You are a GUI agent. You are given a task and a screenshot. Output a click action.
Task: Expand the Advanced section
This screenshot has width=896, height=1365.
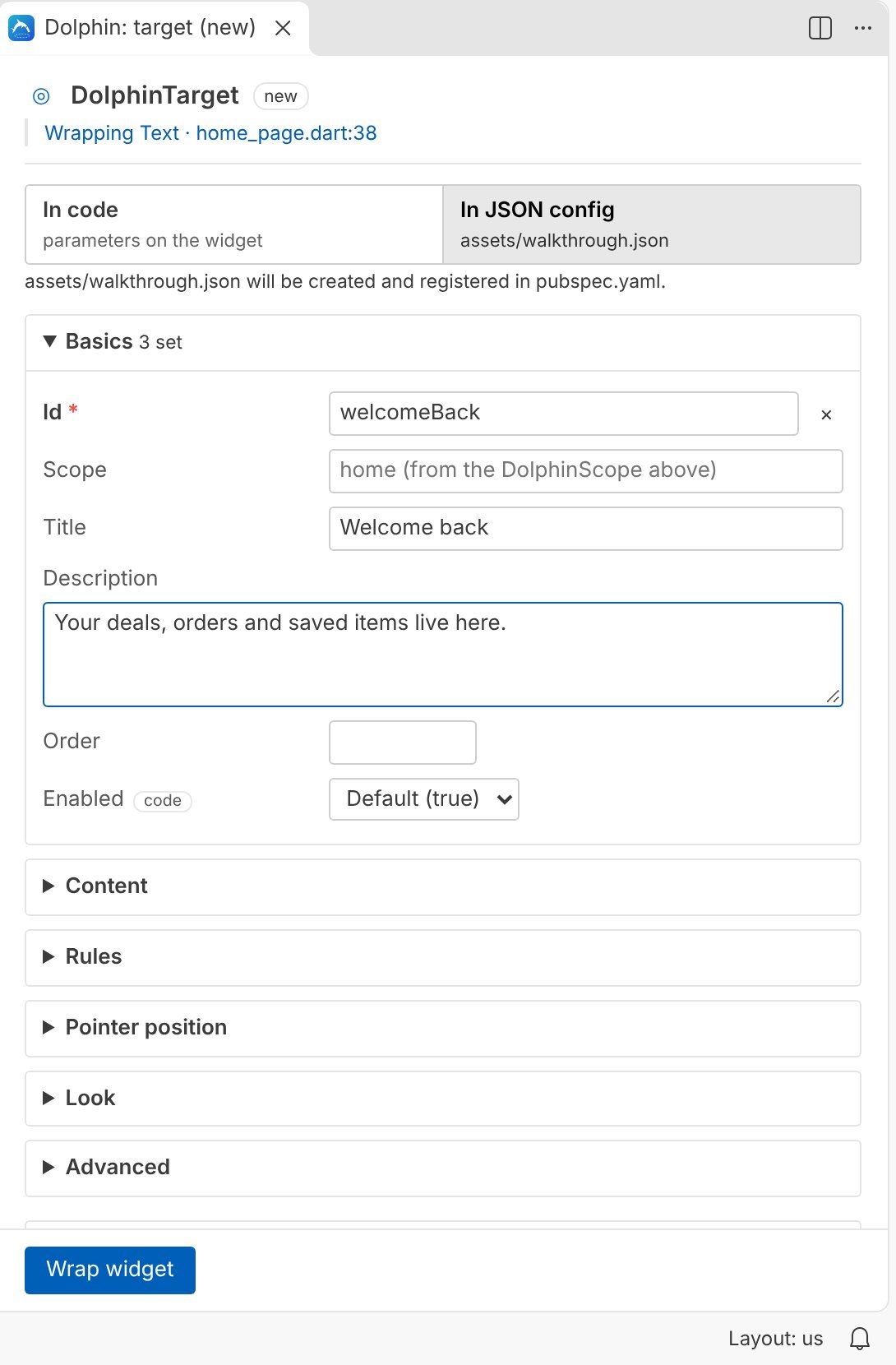pos(443,1168)
